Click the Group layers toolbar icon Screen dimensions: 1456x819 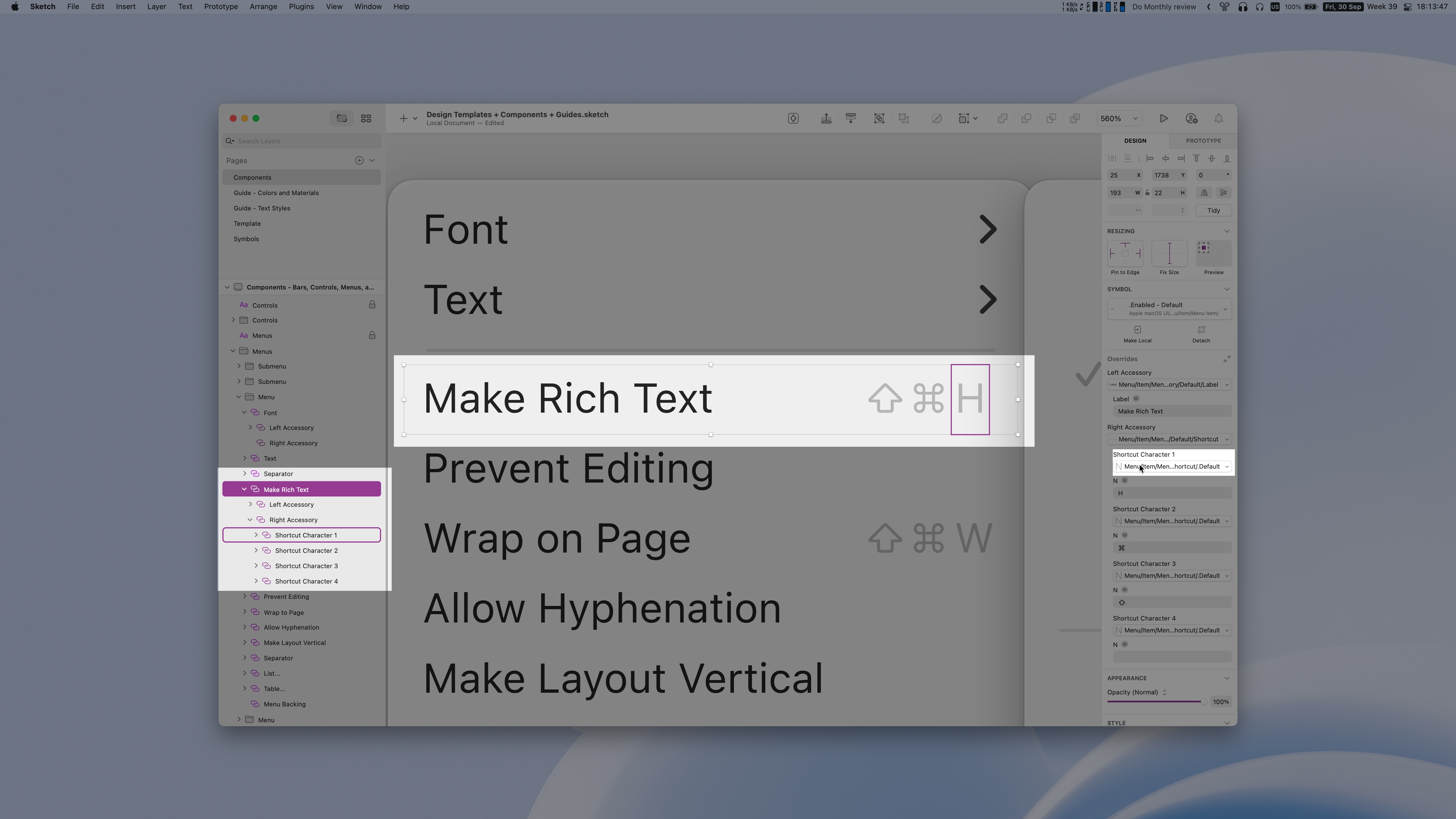click(879, 118)
